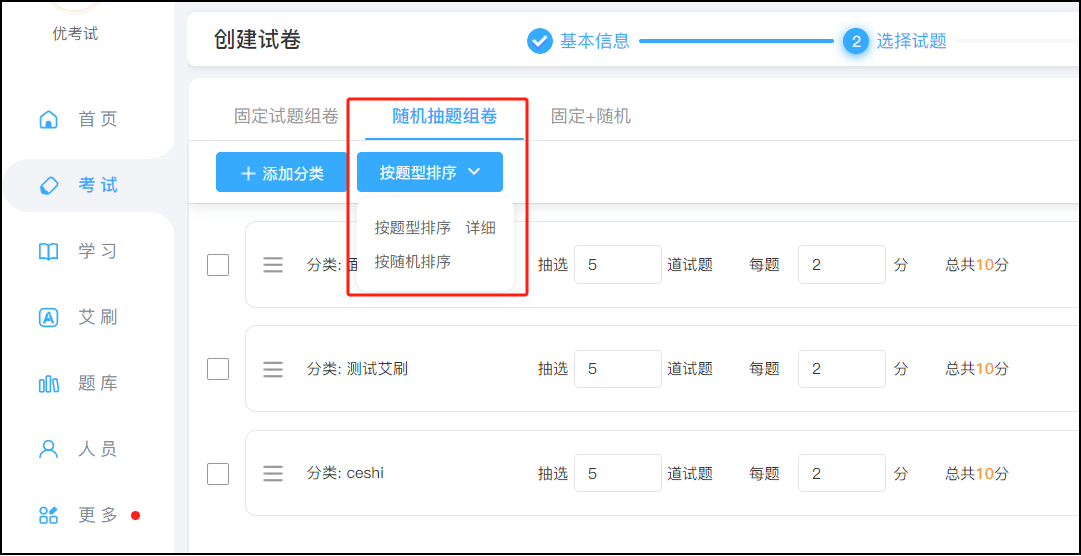Click the chevron arrow on the sort dropdown
The width and height of the screenshot is (1081, 556).
point(474,172)
